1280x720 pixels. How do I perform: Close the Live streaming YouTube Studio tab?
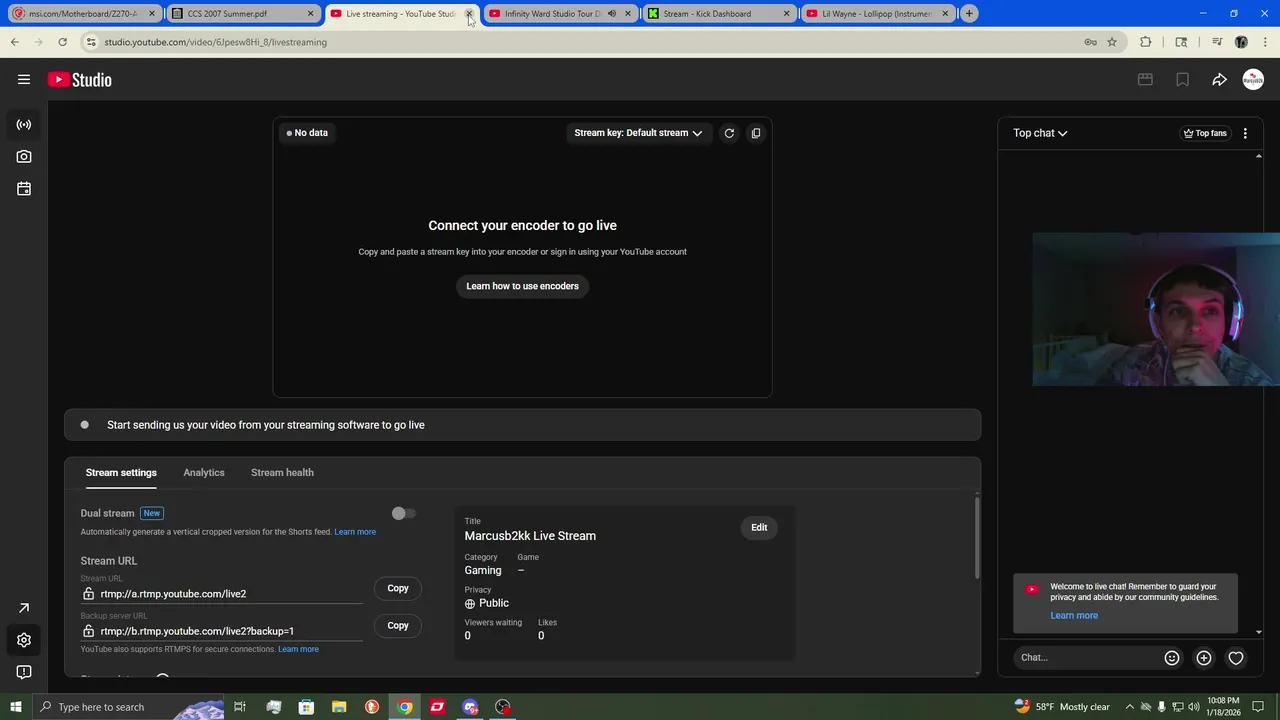468,14
